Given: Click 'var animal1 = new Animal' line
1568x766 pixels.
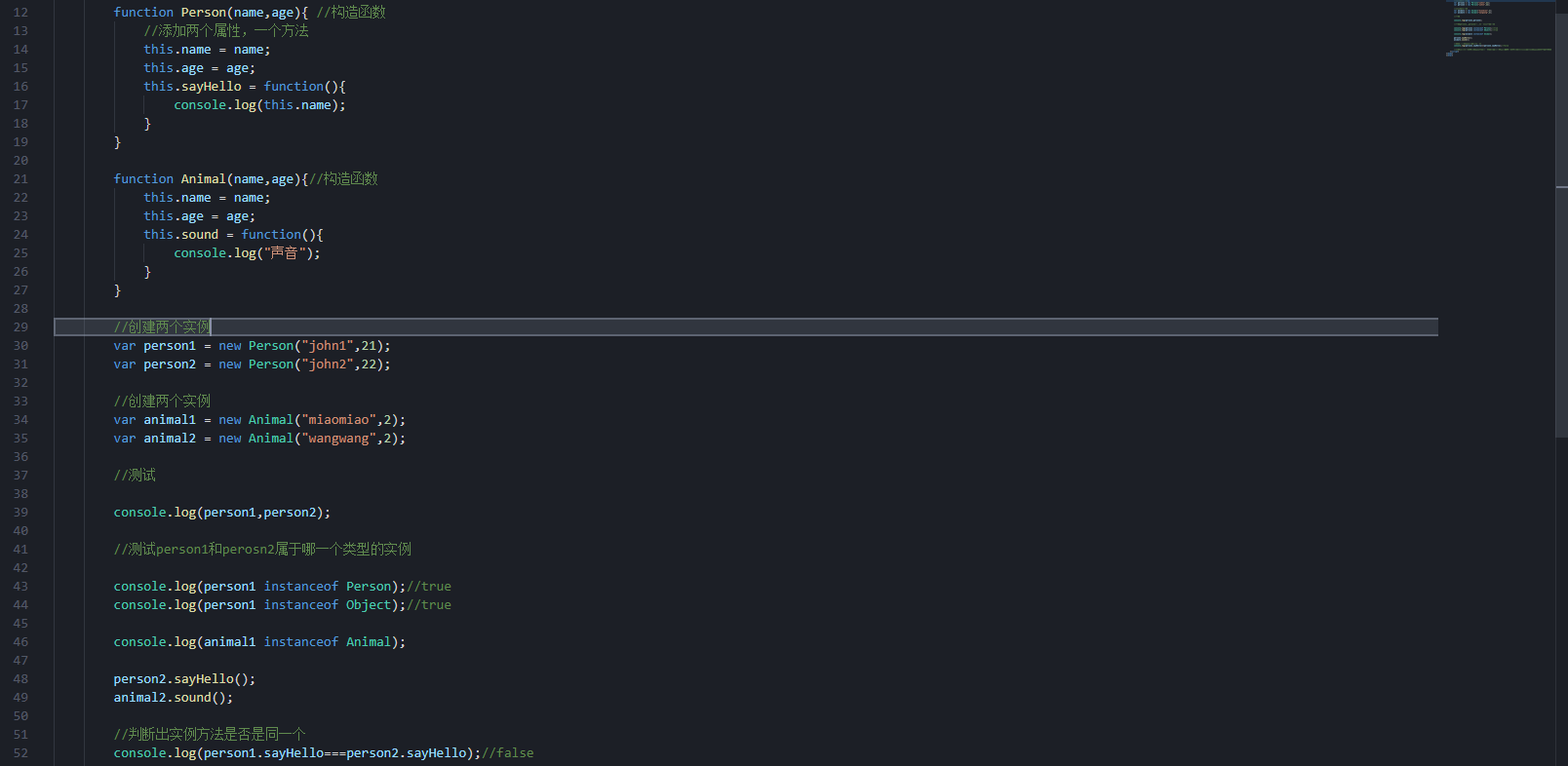Looking at the screenshot, I should click(259, 420).
